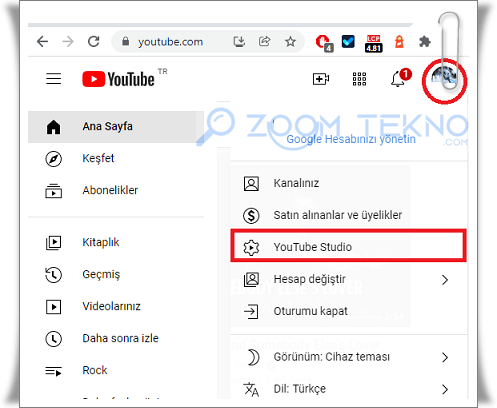The height and width of the screenshot is (408, 497).
Task: Open the hamburger guide menu
Action: click(53, 79)
